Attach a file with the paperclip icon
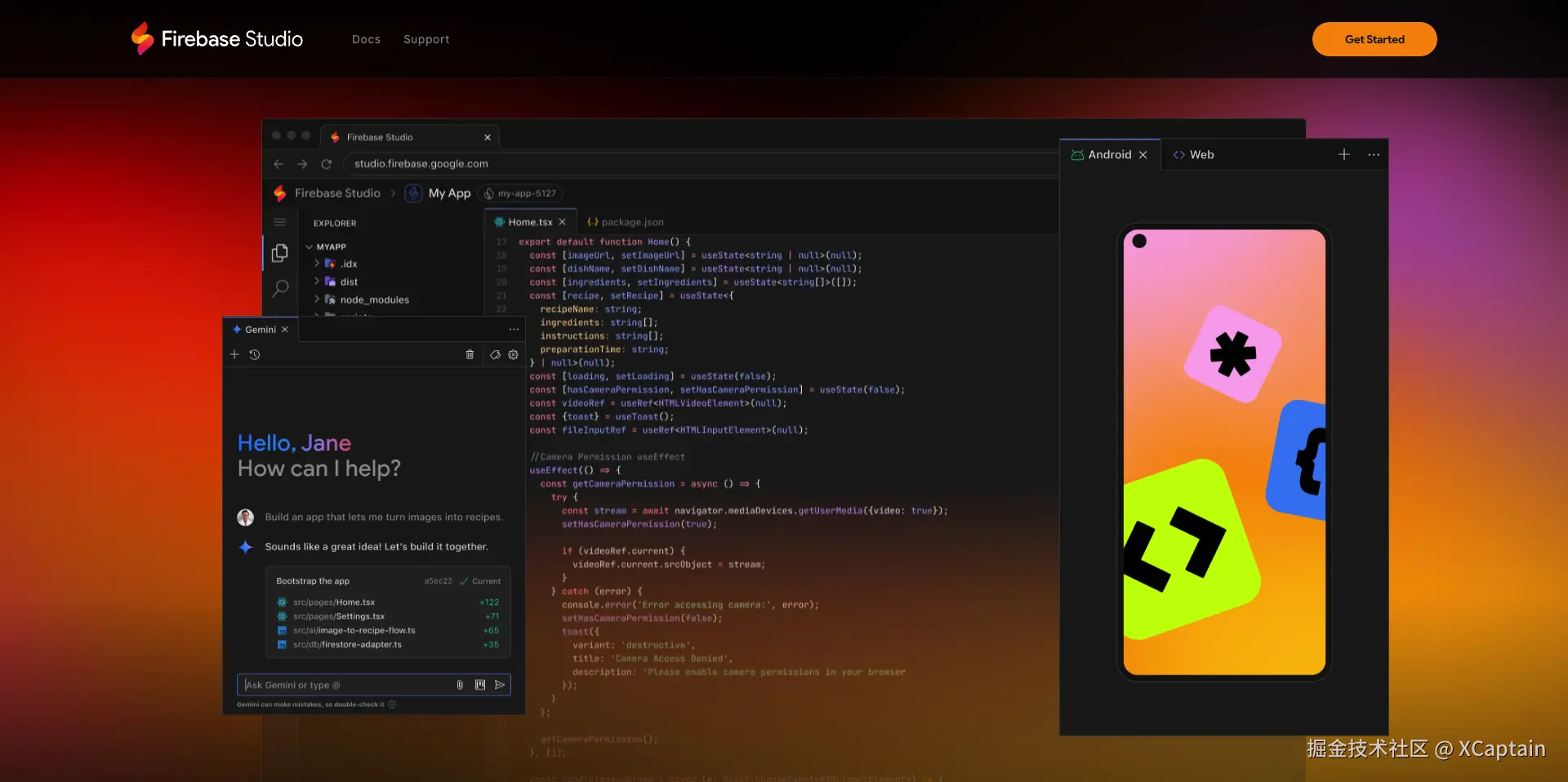 coord(460,685)
